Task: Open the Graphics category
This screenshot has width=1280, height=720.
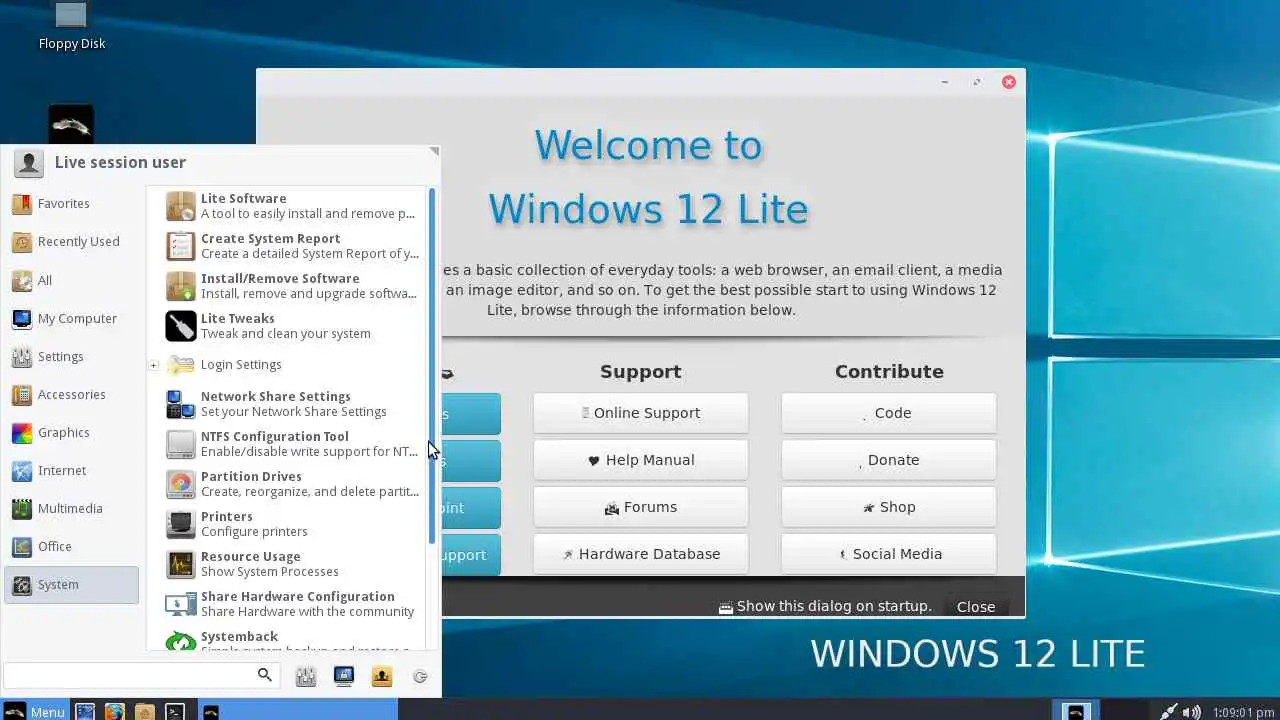Action: (x=71, y=433)
